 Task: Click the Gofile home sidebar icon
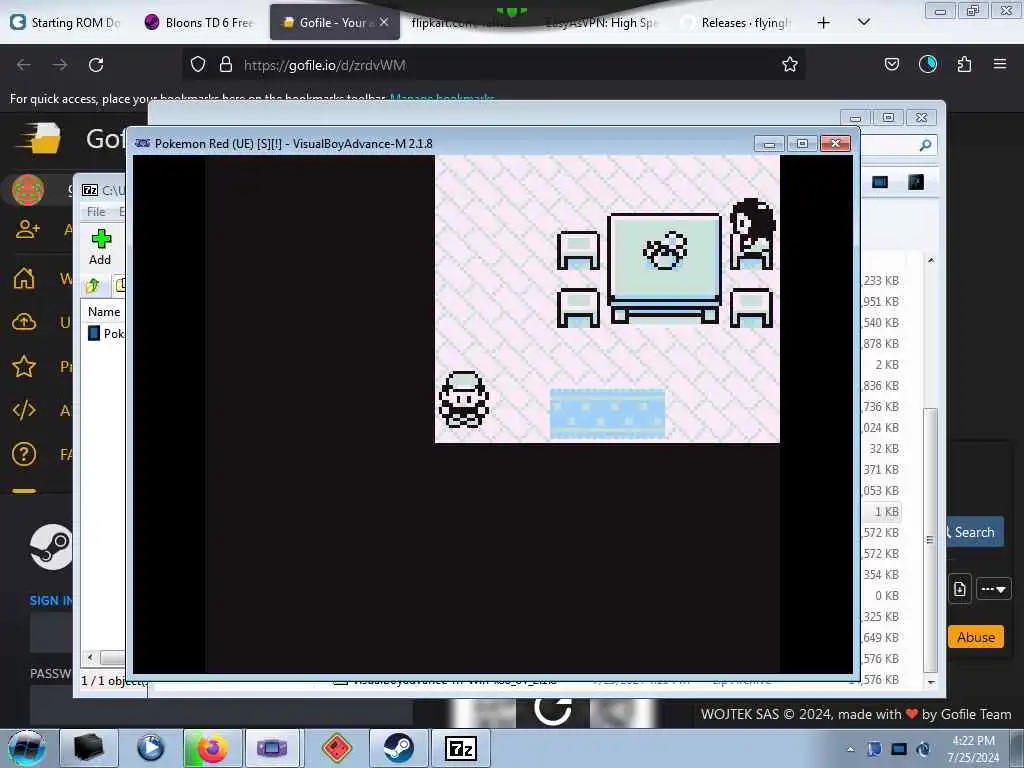24,278
